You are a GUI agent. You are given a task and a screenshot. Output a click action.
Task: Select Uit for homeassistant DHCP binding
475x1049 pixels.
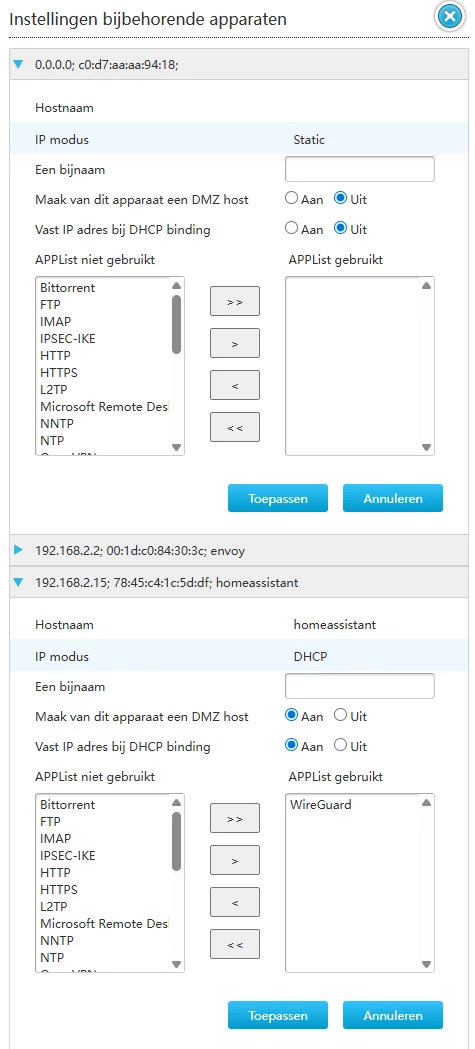click(x=340, y=746)
